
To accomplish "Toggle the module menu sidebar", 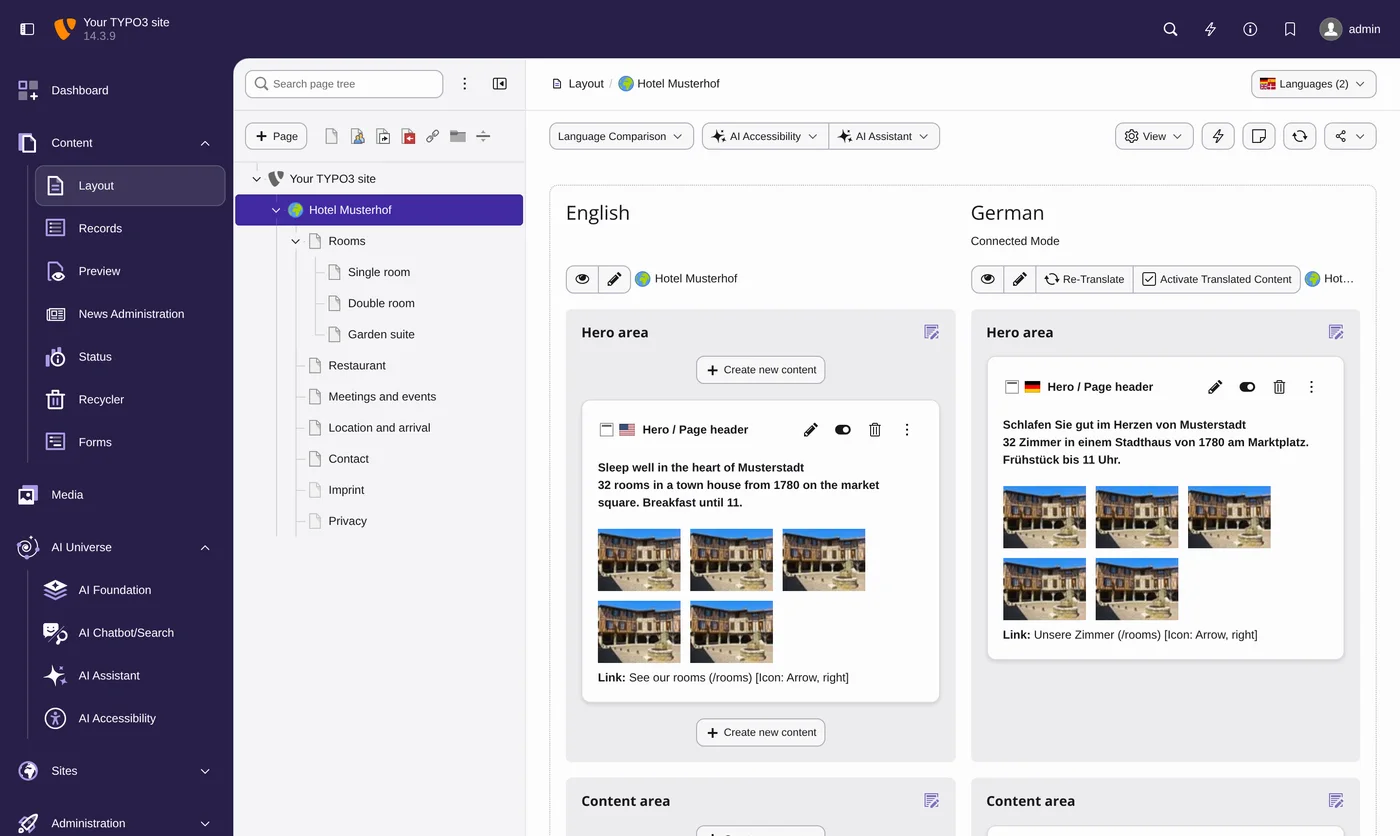I will click(27, 29).
